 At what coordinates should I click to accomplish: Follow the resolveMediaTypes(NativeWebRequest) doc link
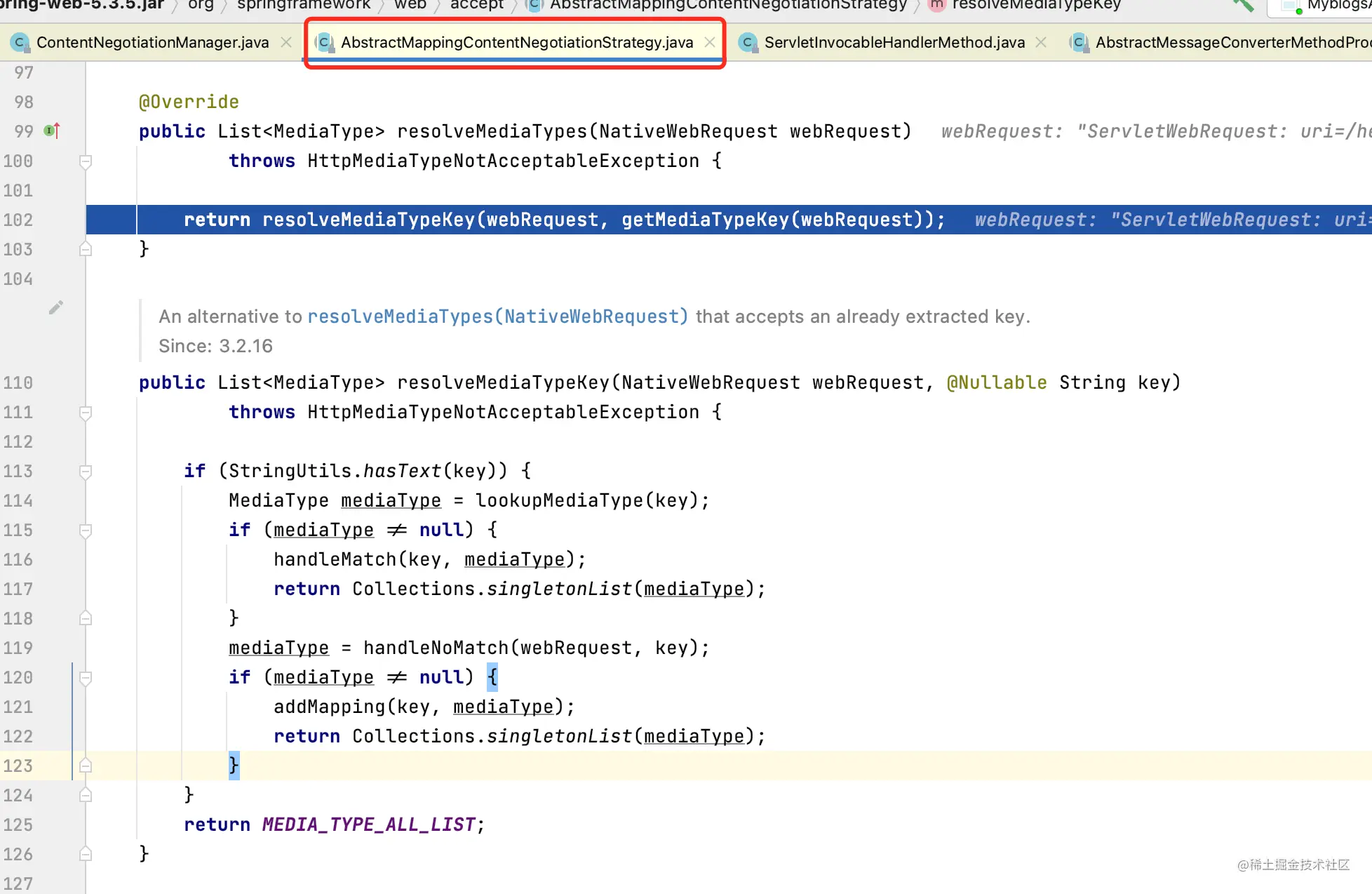[498, 316]
